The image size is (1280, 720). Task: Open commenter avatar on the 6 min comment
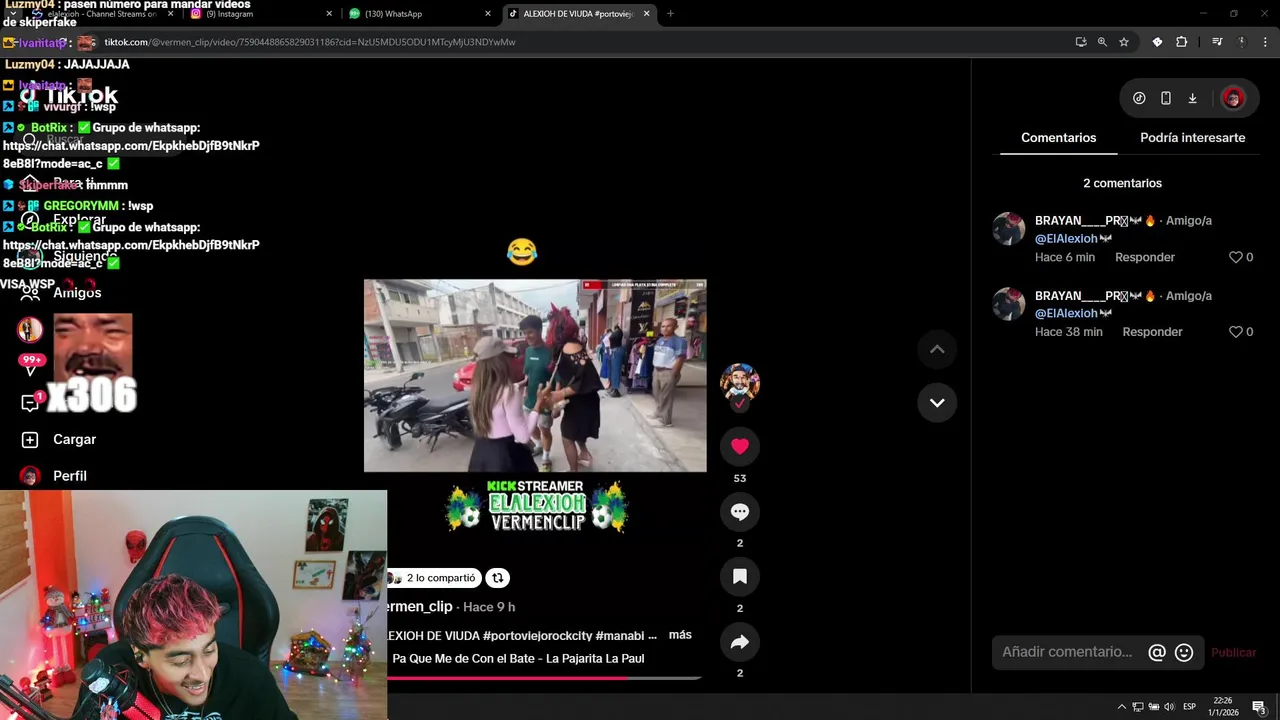1008,229
